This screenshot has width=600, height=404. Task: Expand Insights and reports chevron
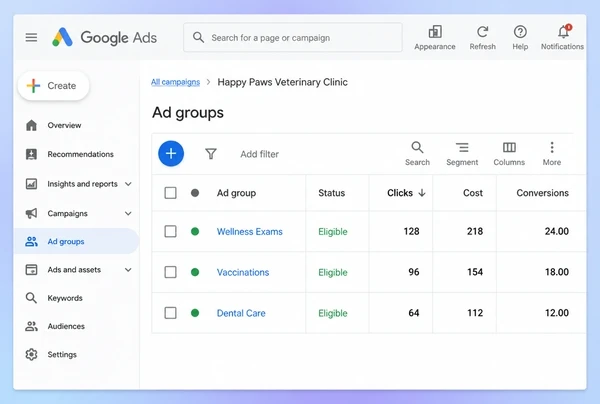pyautogui.click(x=128, y=184)
